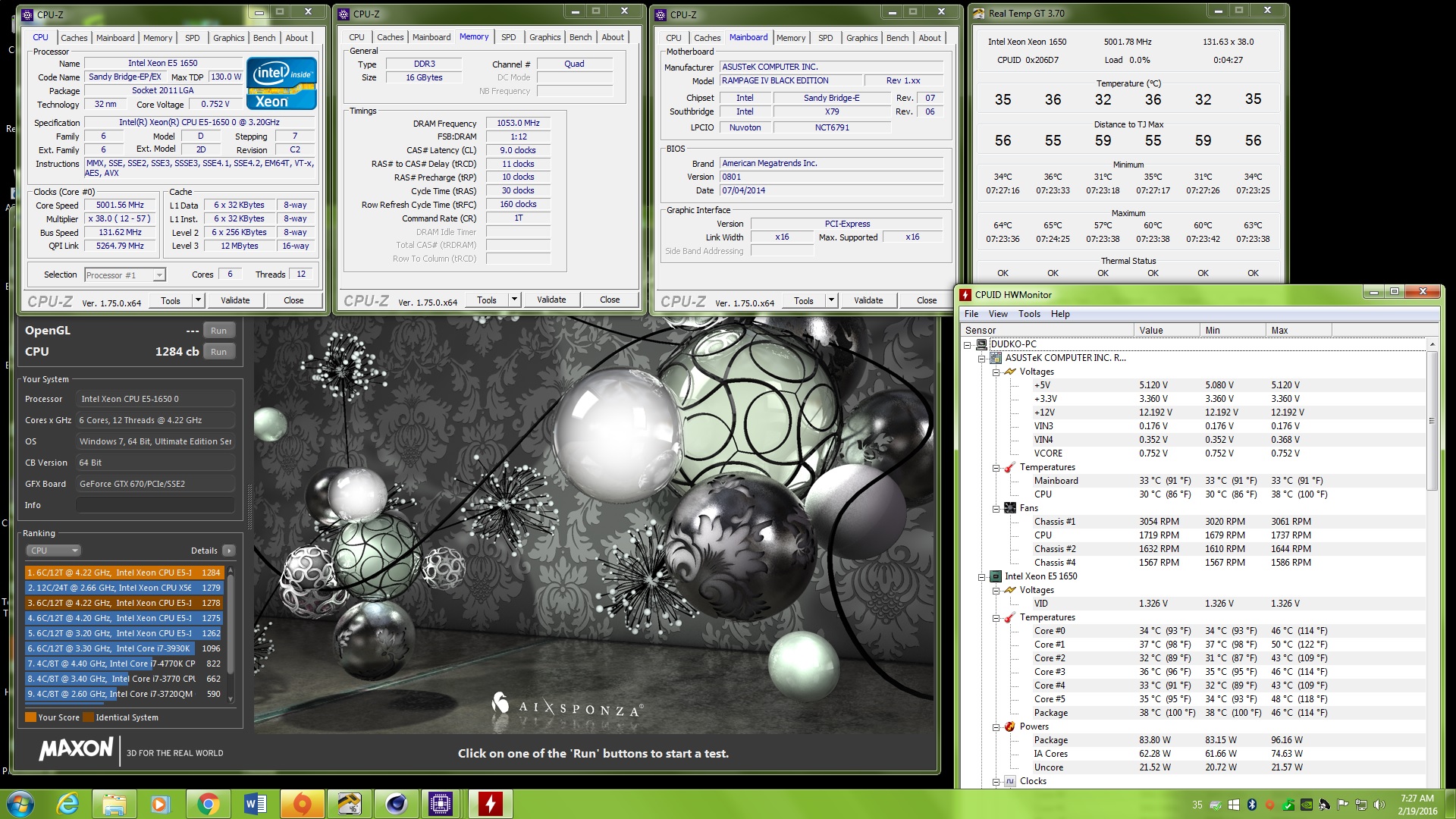Open Bench tab in the first CPU-Z window
This screenshot has height=819, width=1456.
pyautogui.click(x=265, y=38)
